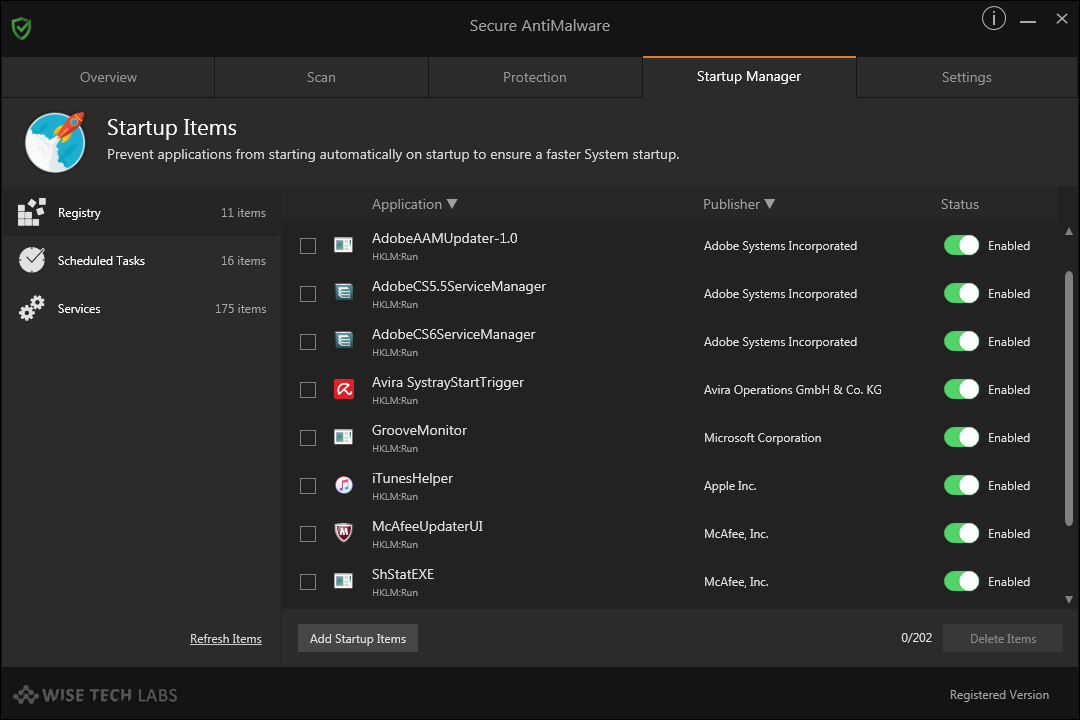This screenshot has width=1080, height=720.
Task: Check the AdobeCS5.5ServiceManager checkbox
Action: click(x=308, y=294)
